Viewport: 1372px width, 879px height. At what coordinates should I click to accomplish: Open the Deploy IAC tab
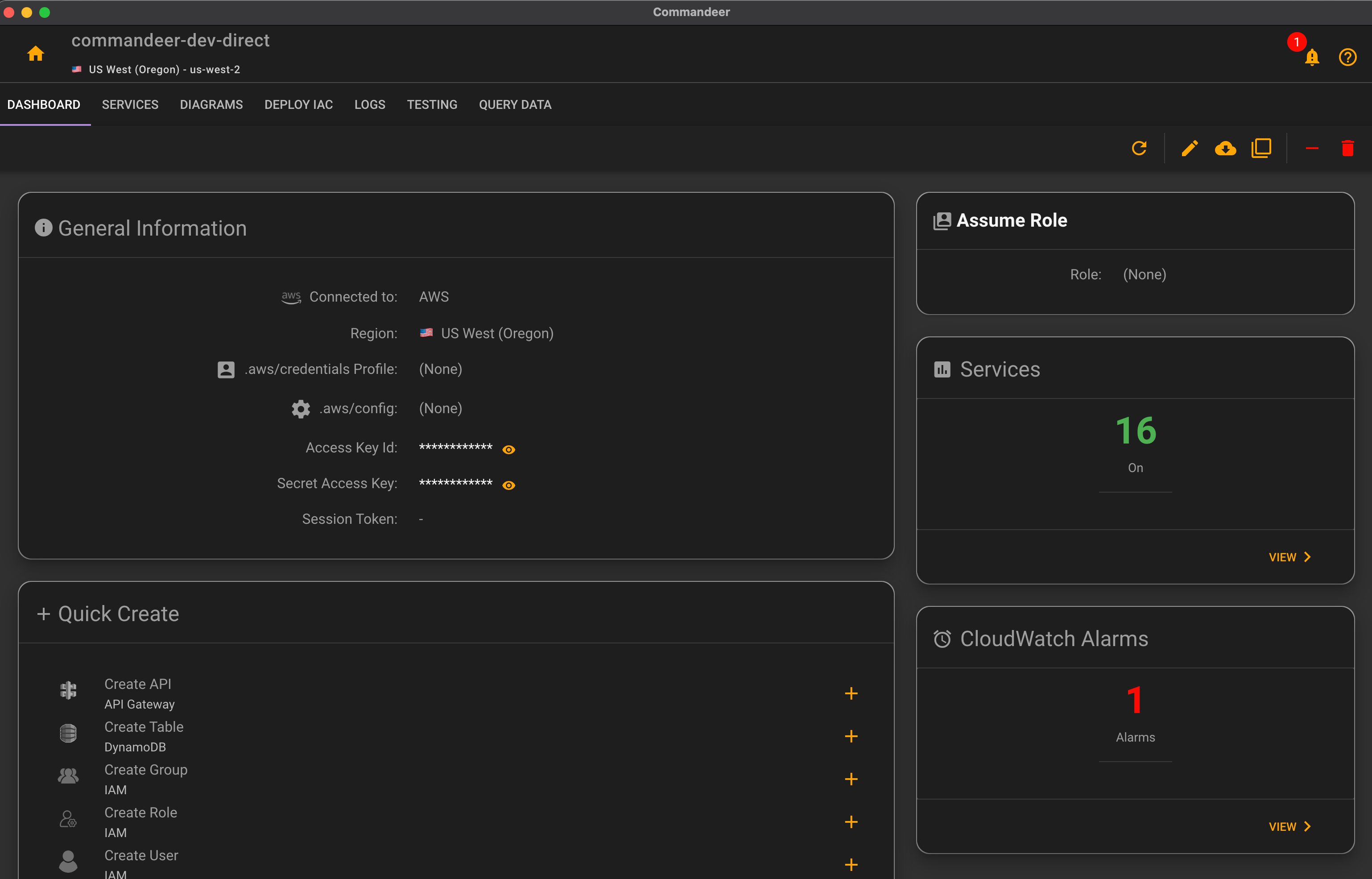click(298, 104)
